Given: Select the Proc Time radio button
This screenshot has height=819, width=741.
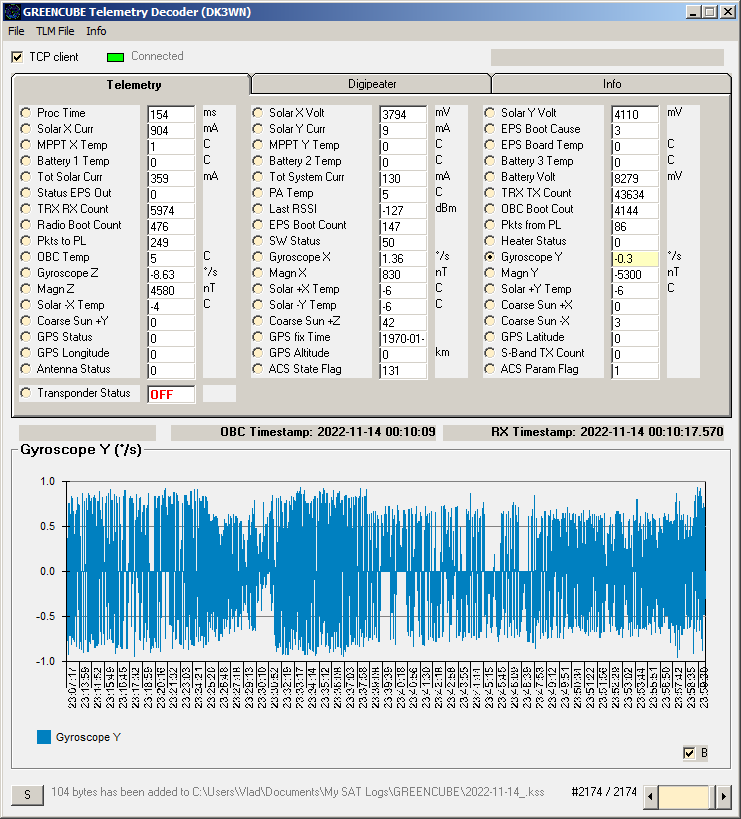Looking at the screenshot, I should pyautogui.click(x=26, y=113).
